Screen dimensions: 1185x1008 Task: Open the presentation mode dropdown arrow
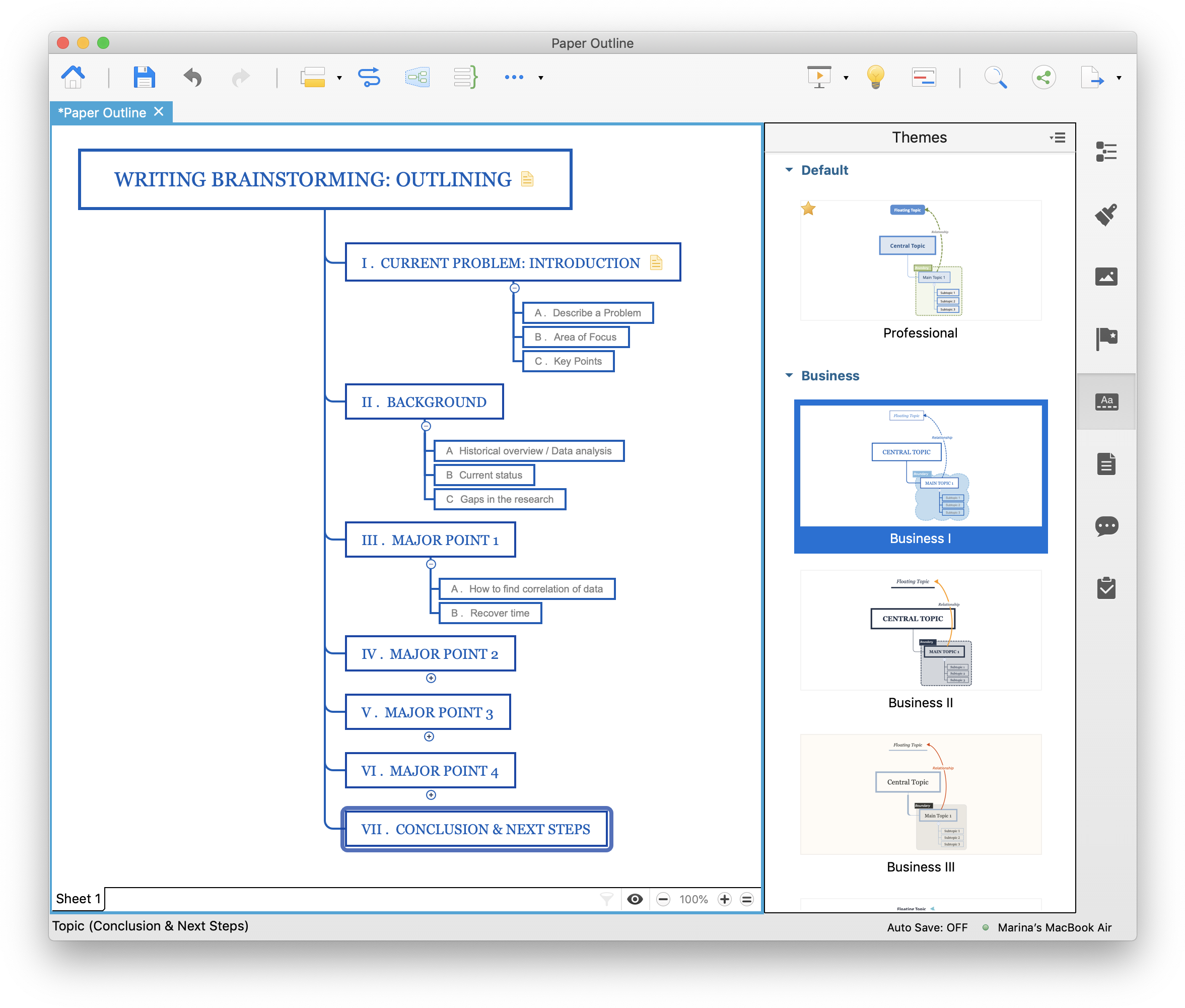[846, 78]
